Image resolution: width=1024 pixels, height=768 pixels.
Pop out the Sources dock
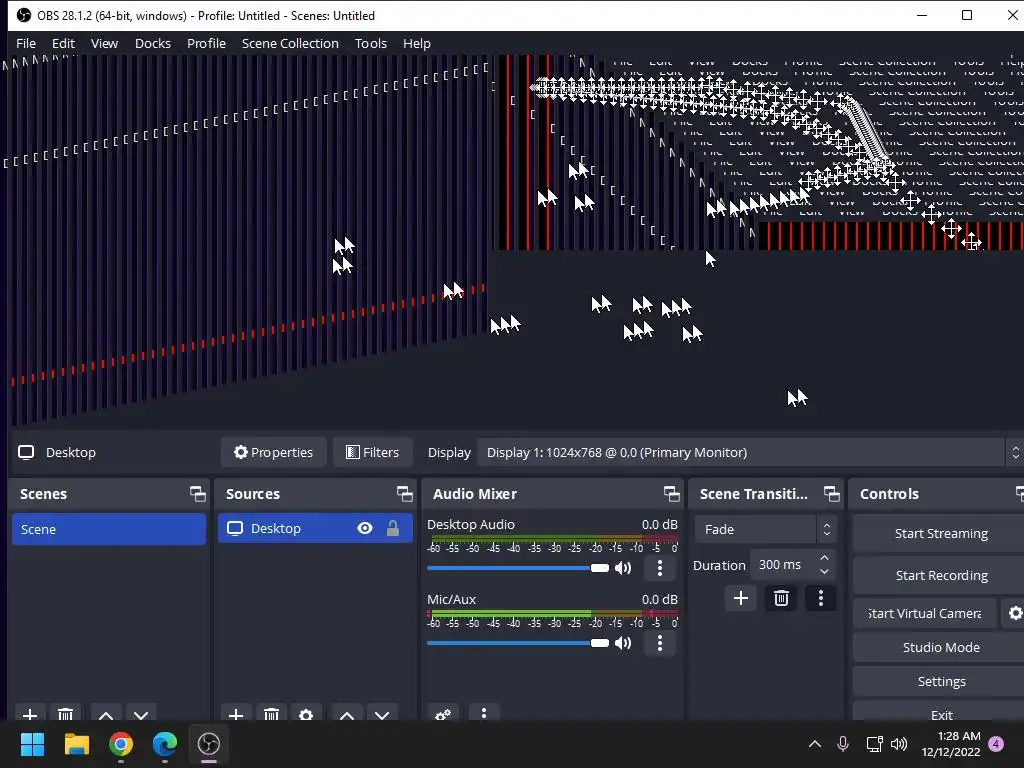point(404,494)
